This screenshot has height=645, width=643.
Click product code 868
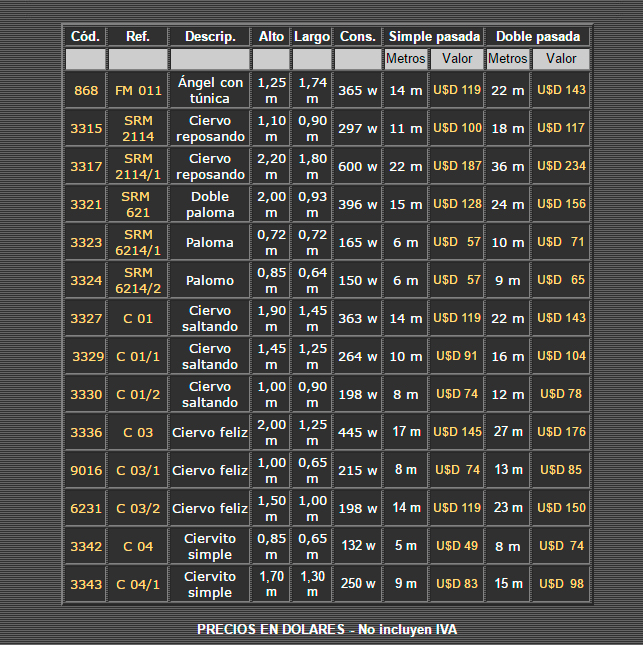click(86, 91)
